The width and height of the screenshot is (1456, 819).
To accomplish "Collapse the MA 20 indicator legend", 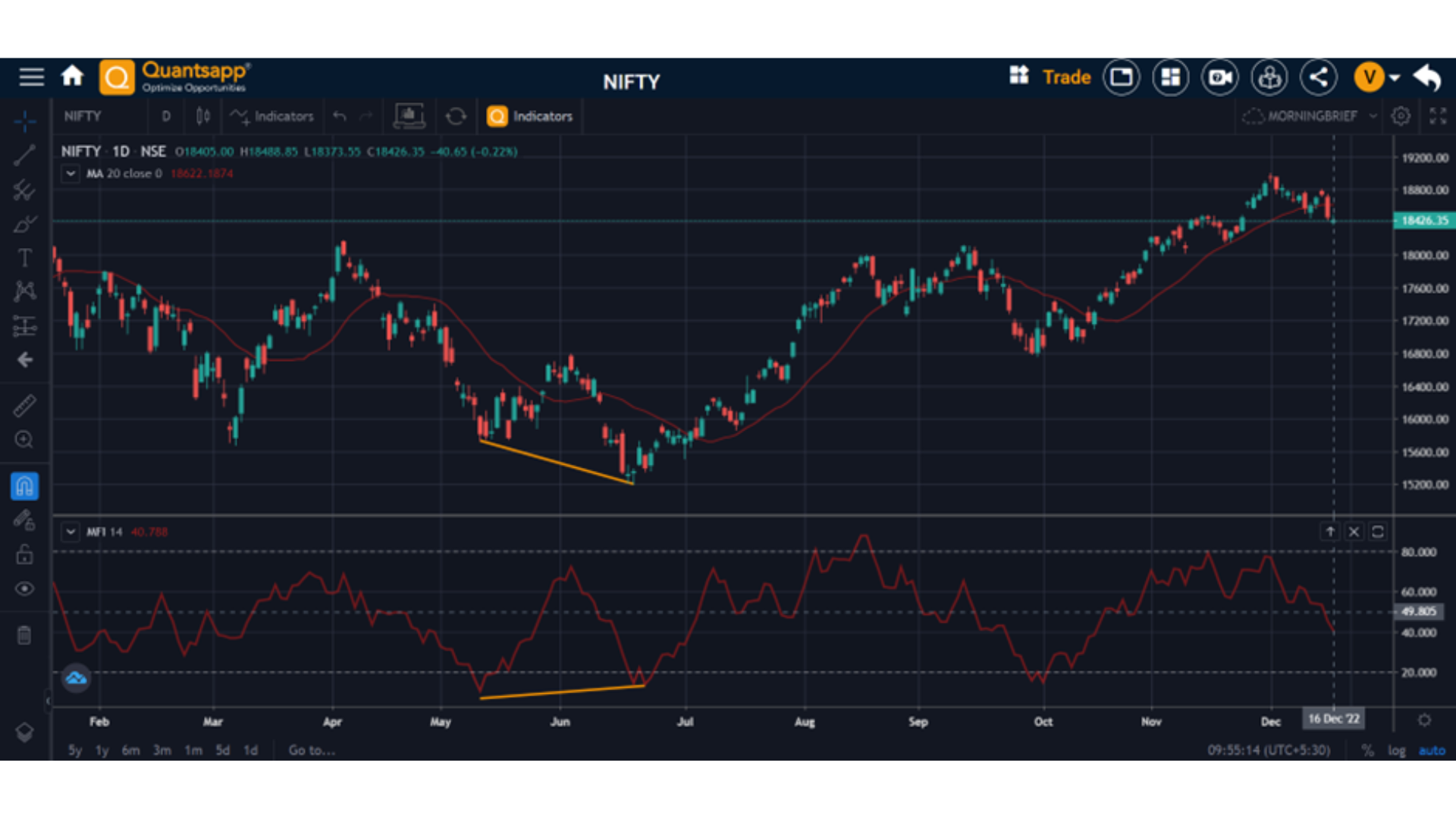I will click(x=71, y=174).
